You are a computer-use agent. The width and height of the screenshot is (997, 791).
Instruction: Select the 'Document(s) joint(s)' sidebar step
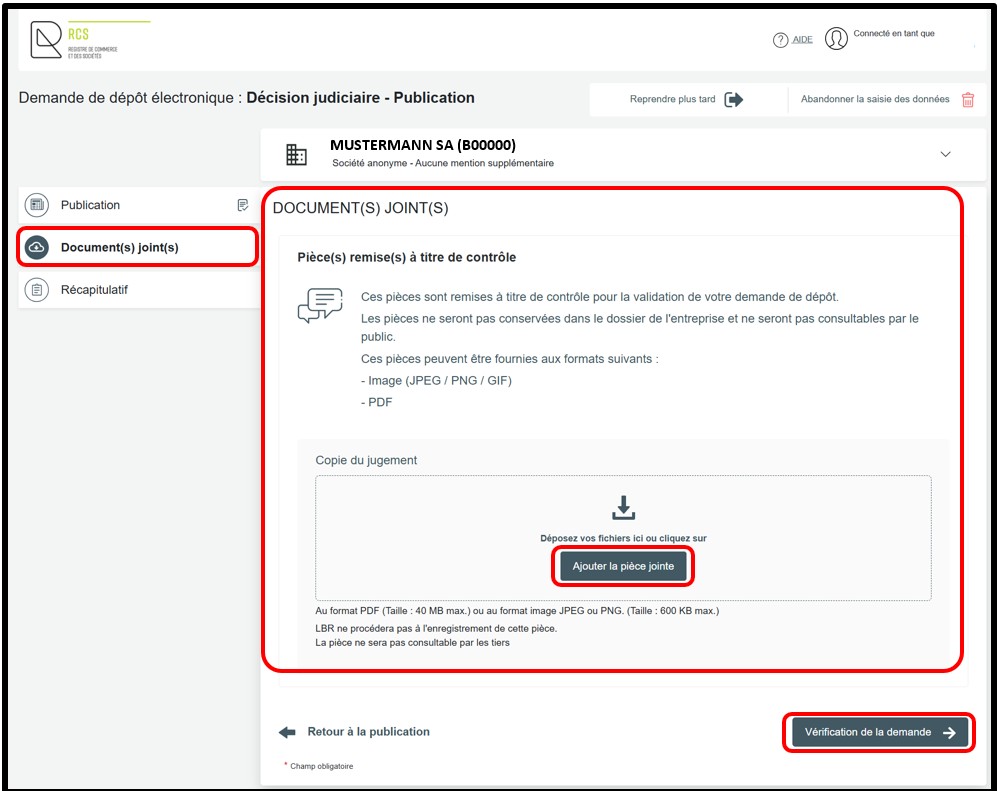[119, 247]
